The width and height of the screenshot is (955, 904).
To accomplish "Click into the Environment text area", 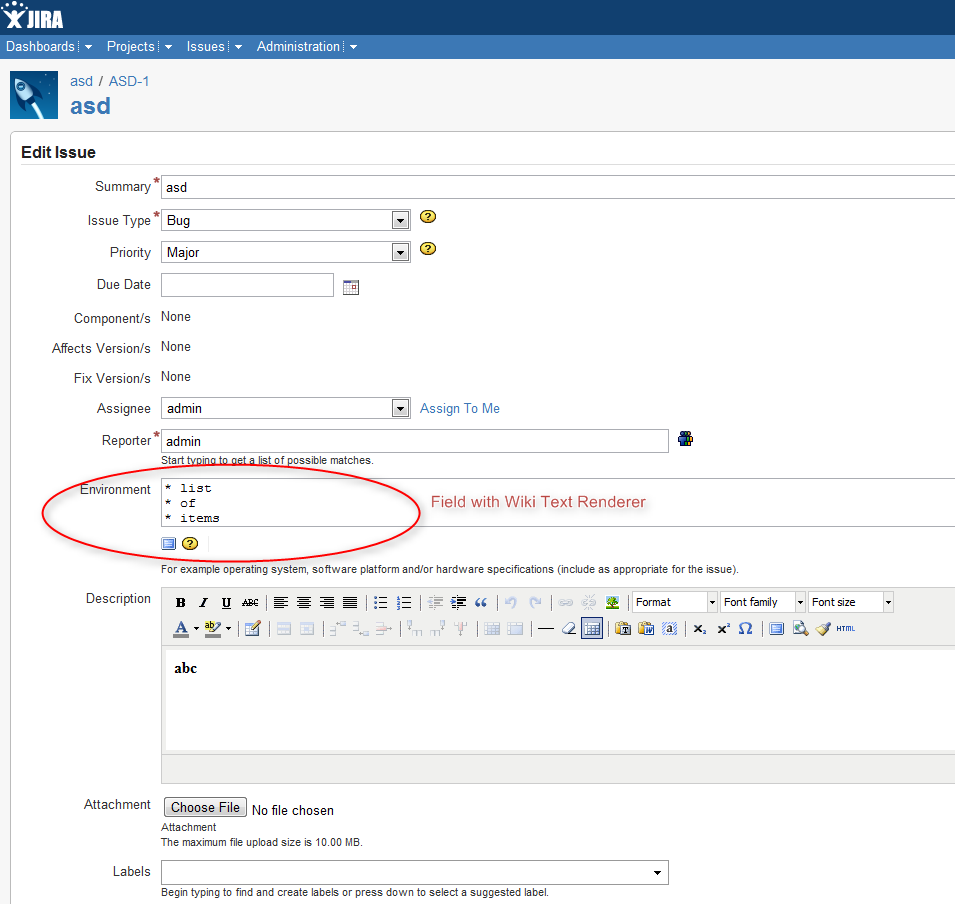I will coord(558,503).
